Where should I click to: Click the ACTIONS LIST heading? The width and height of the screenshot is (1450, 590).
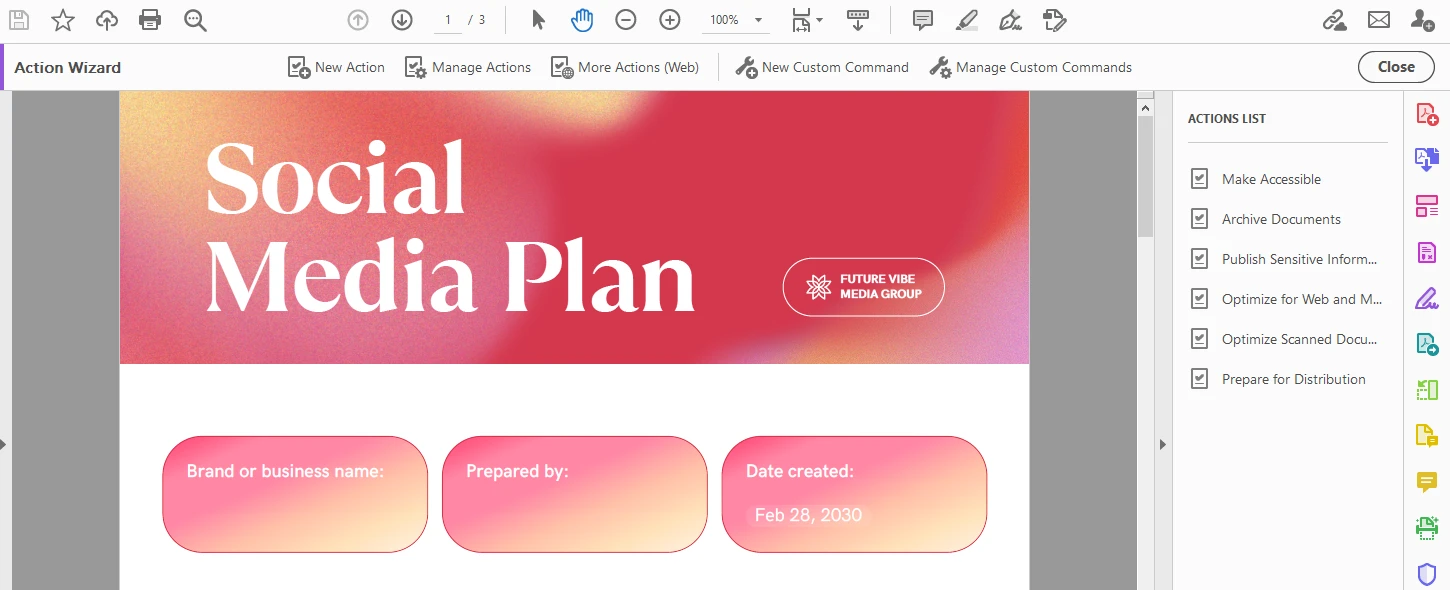pyautogui.click(x=1227, y=118)
